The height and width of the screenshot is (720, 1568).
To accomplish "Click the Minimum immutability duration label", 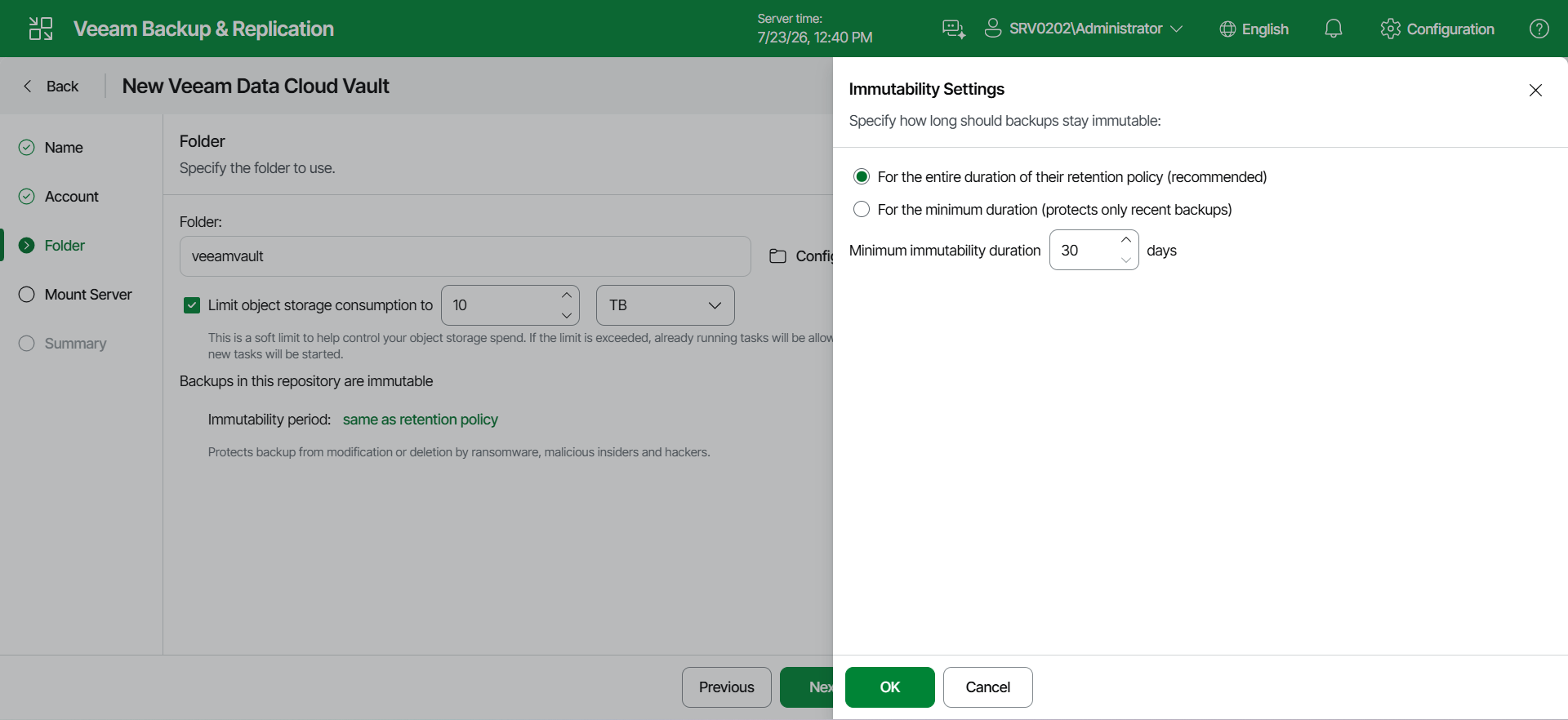I will coord(945,251).
